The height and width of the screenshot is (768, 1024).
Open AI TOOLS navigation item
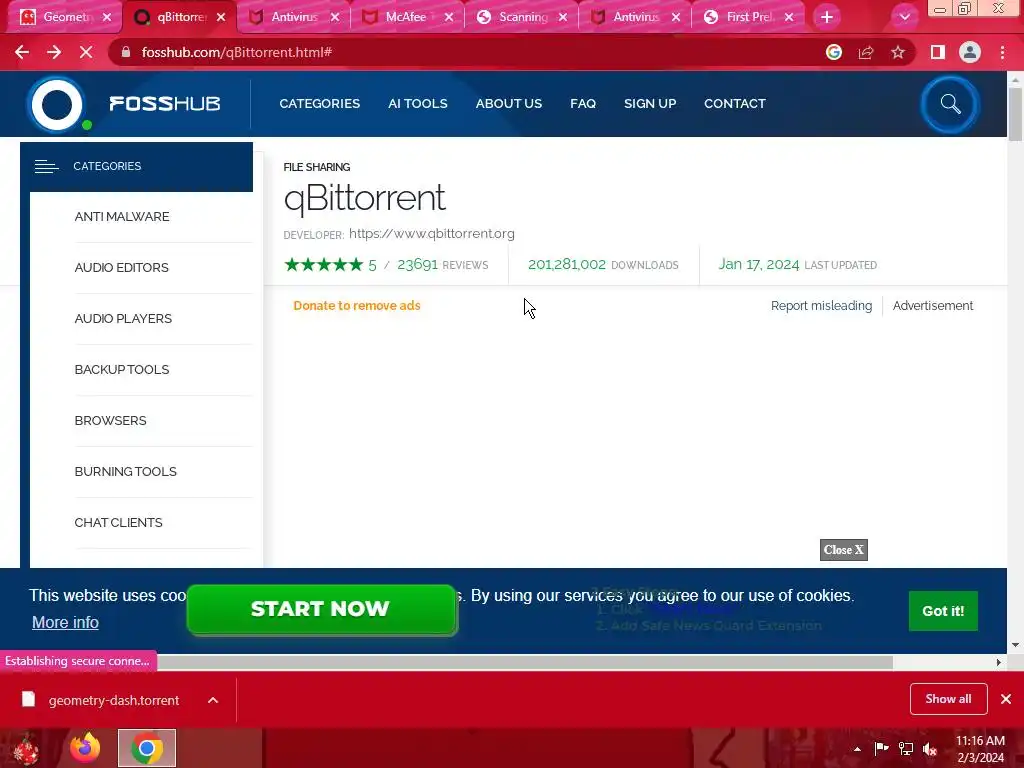coord(418,104)
